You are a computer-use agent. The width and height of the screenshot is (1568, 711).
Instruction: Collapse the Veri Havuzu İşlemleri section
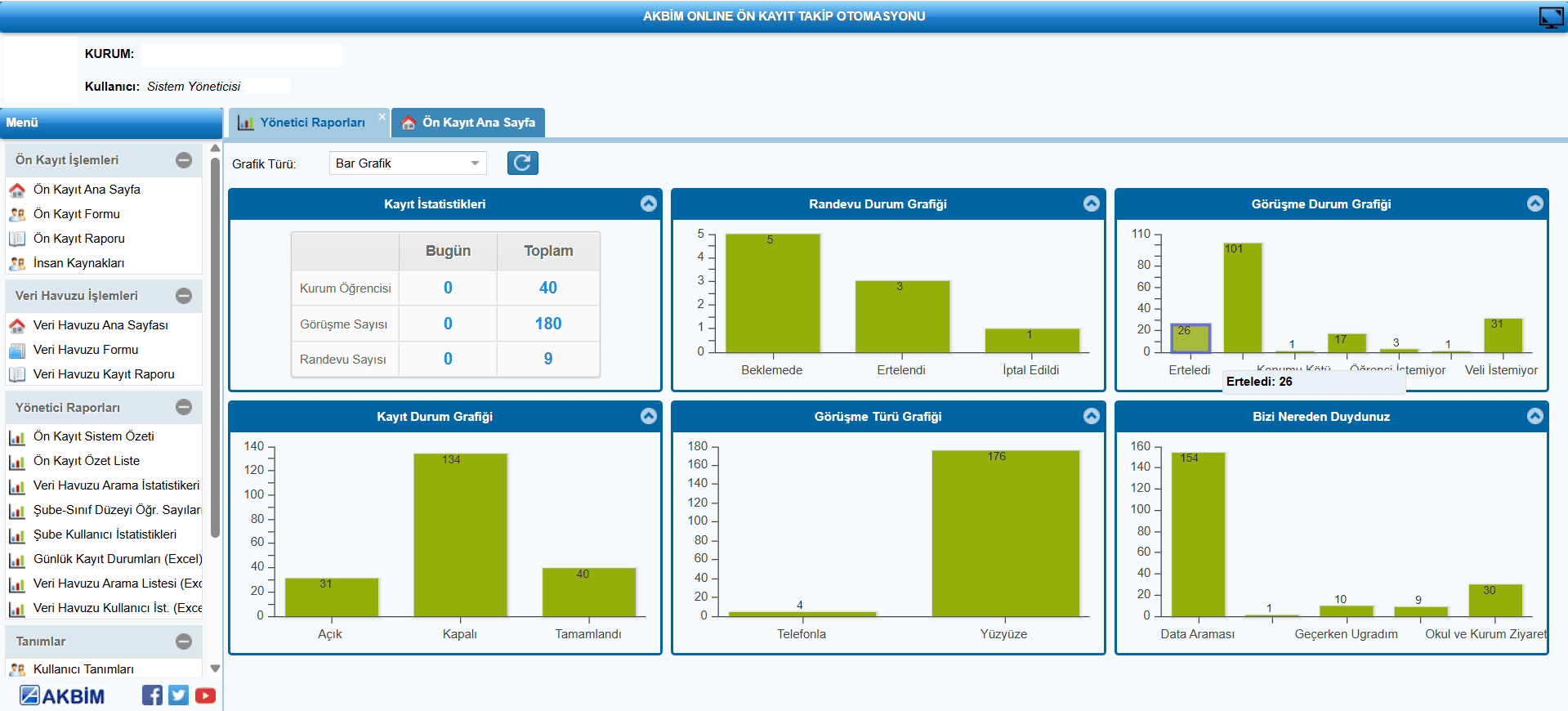(x=184, y=296)
